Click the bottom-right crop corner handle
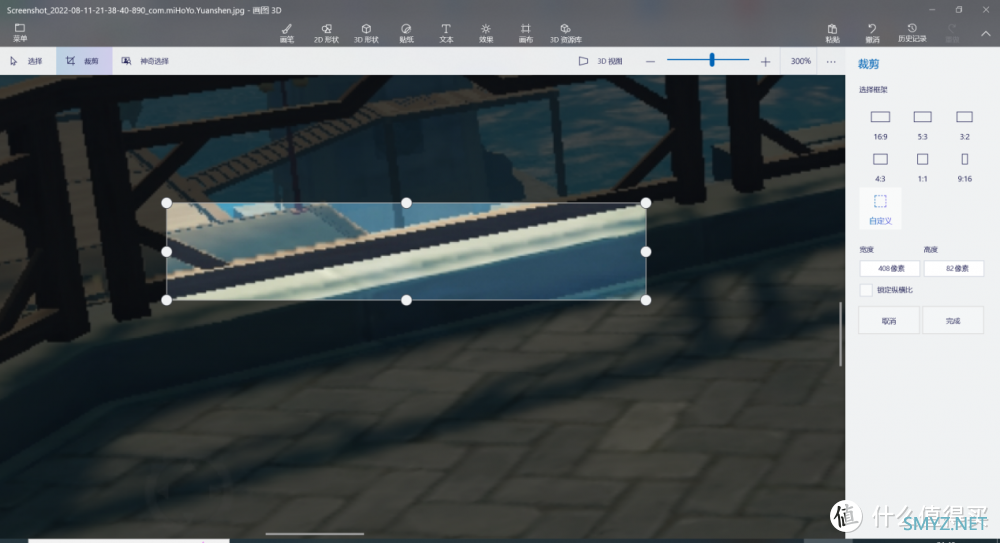The height and width of the screenshot is (543, 1000). click(x=646, y=300)
